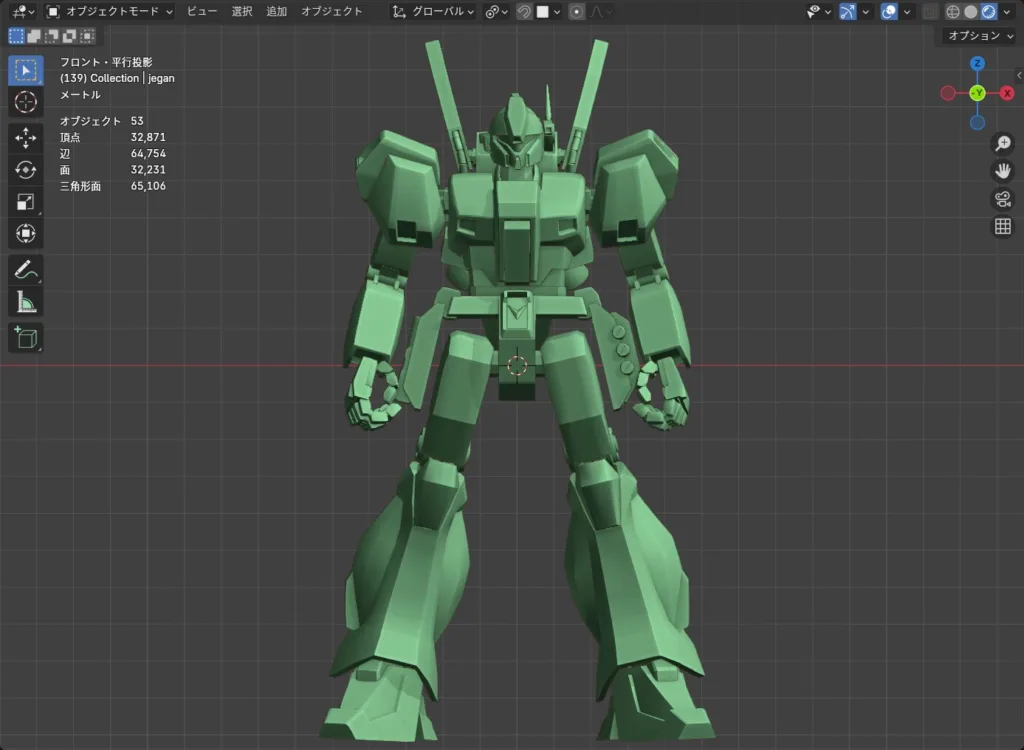The image size is (1024, 750).
Task: Pick the Scale tool
Action: coord(26,202)
